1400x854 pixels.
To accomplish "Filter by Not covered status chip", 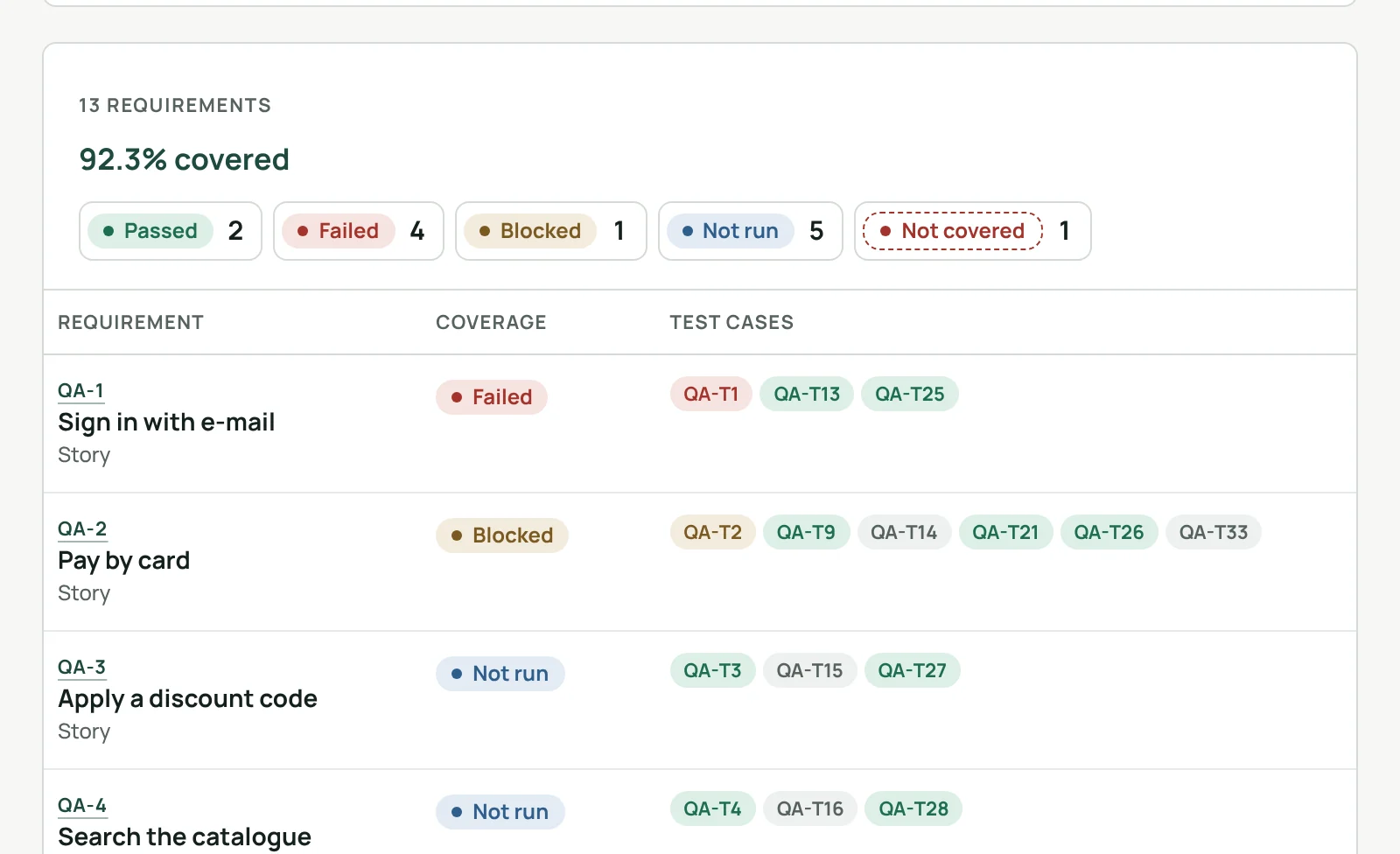I will (973, 231).
